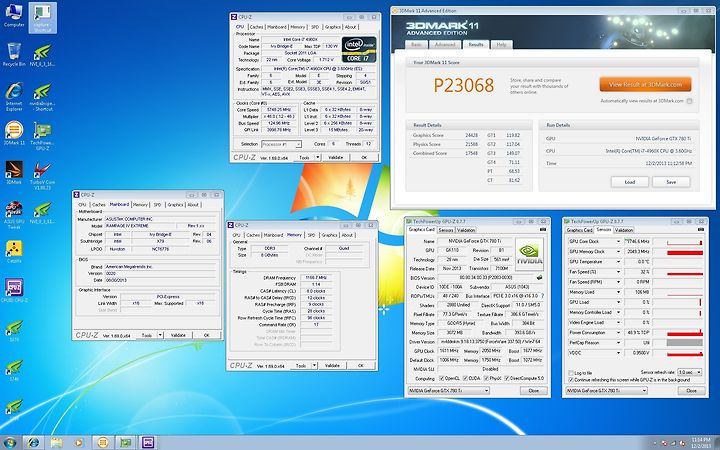The image size is (720, 450).
Task: Switch to Caches tab in CPU-Z CPU window
Action: (256, 27)
